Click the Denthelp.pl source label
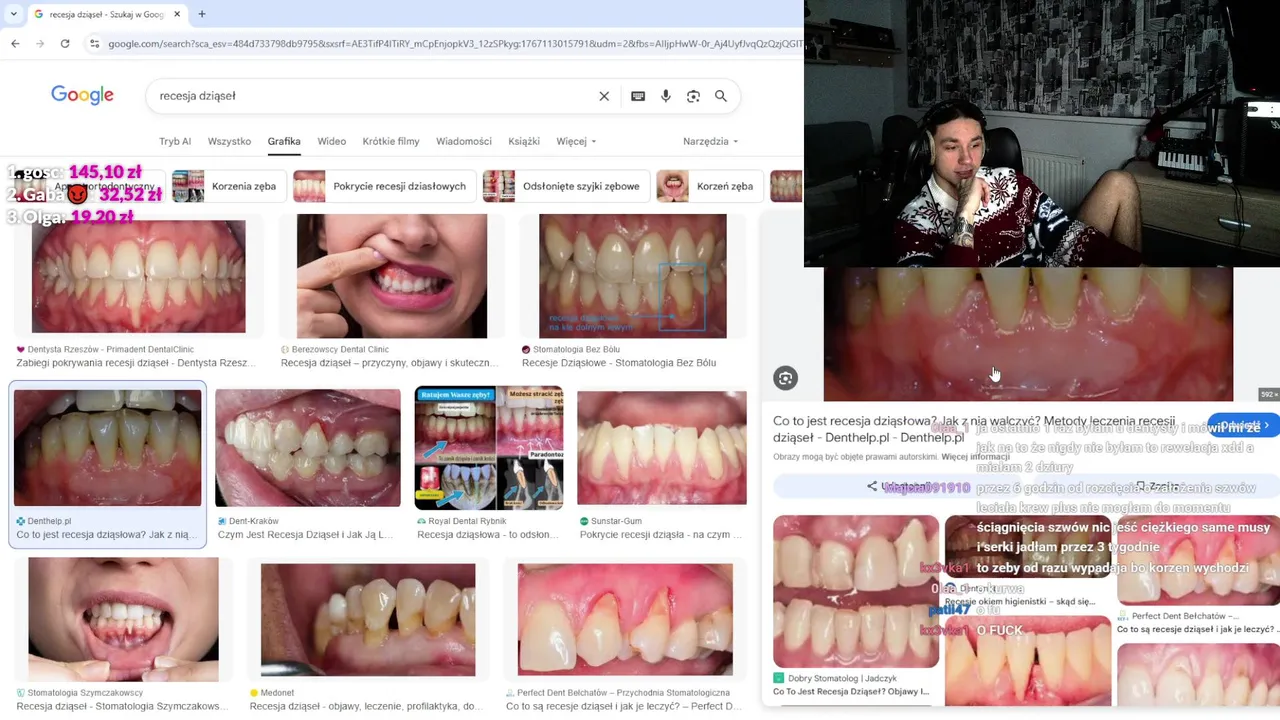 (x=49, y=521)
